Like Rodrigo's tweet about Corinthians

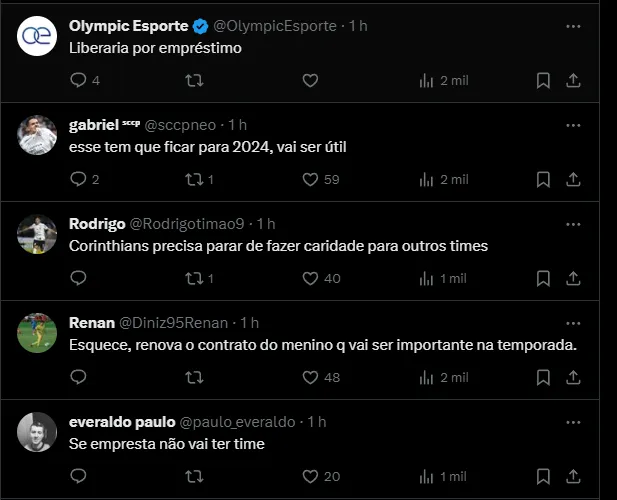click(310, 278)
